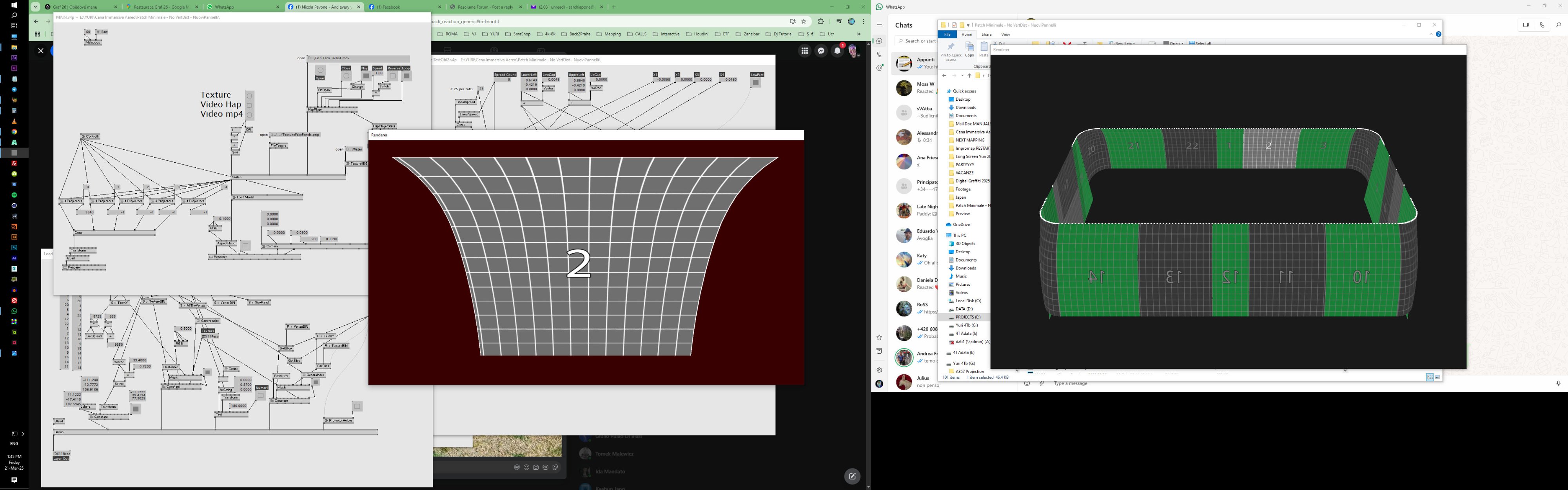Screen dimensions: 1568x490
Task: Bookmark page with star icon
Action: click(x=804, y=21)
